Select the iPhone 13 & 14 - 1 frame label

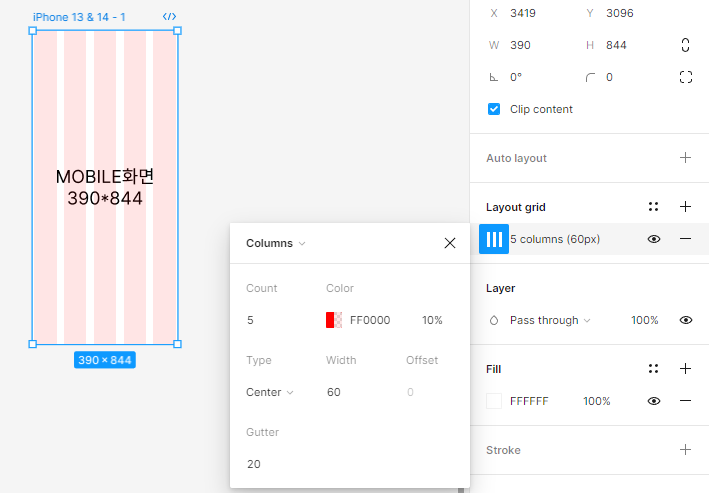(79, 17)
